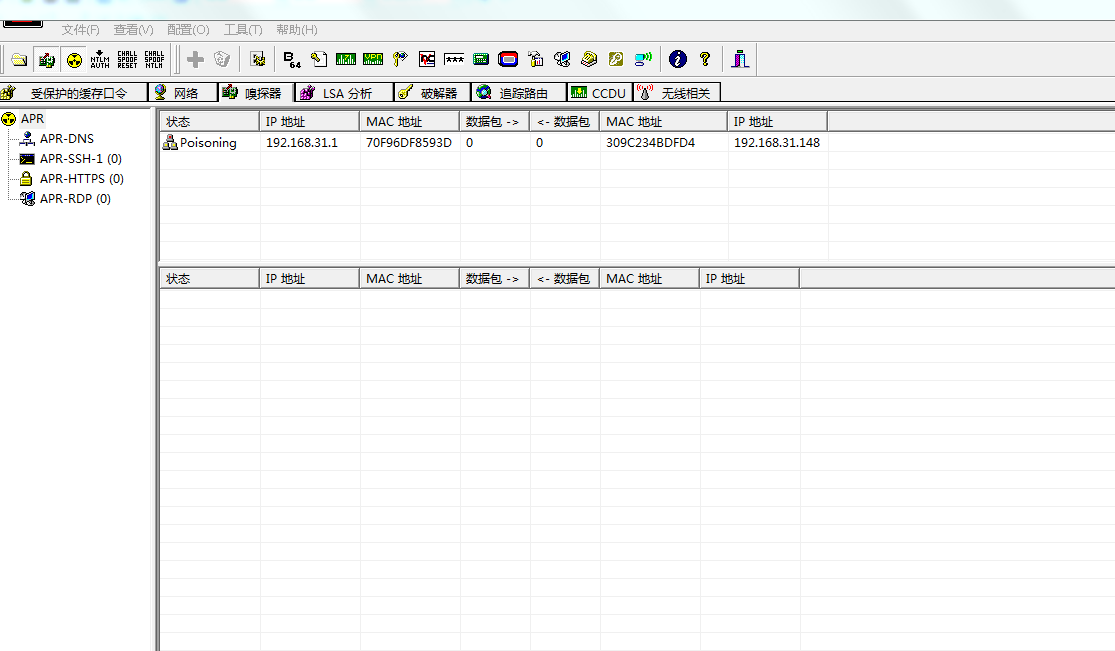Select the 嗅探器 tab
The height and width of the screenshot is (651, 1115).
[x=255, y=93]
